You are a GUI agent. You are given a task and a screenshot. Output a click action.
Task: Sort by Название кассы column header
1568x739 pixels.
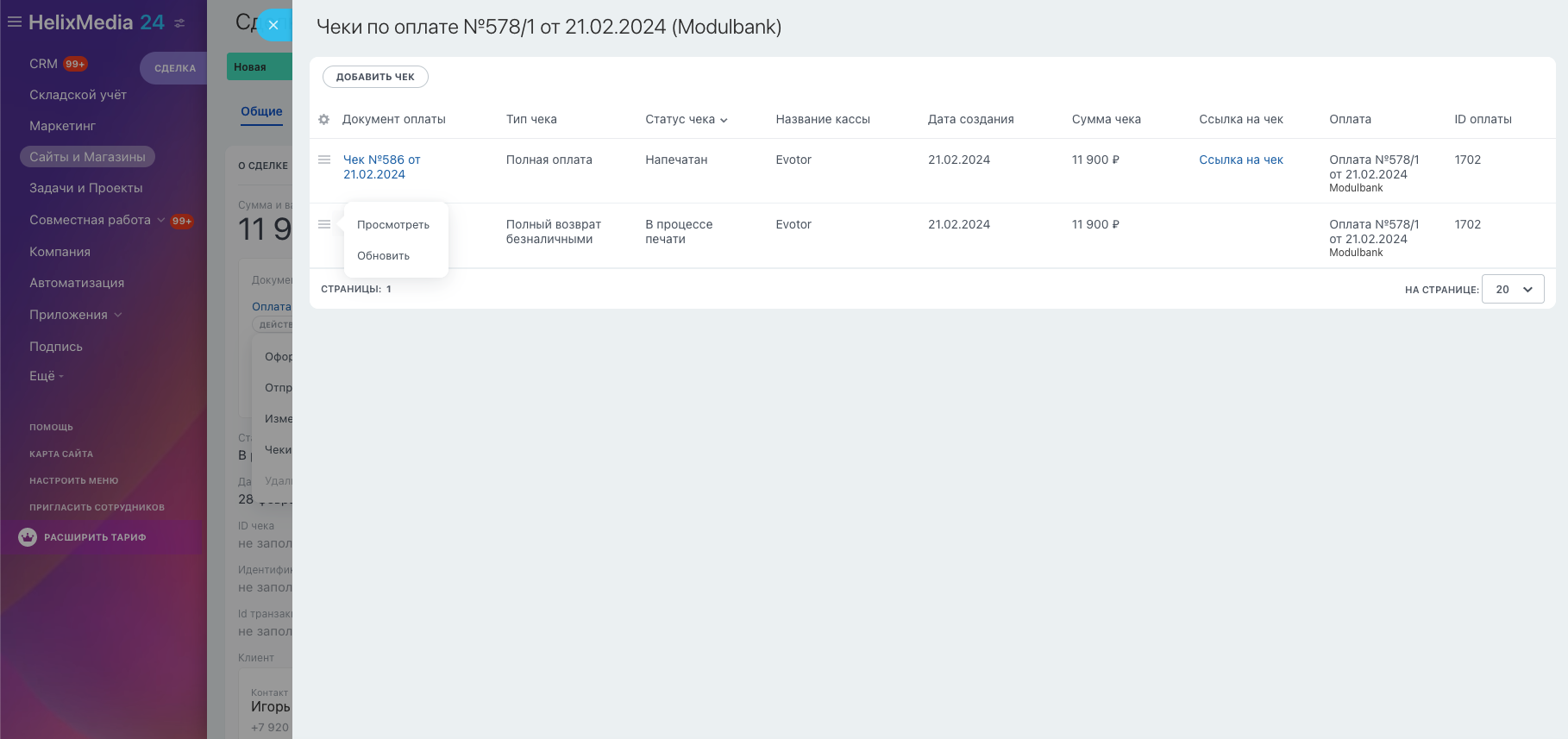823,120
